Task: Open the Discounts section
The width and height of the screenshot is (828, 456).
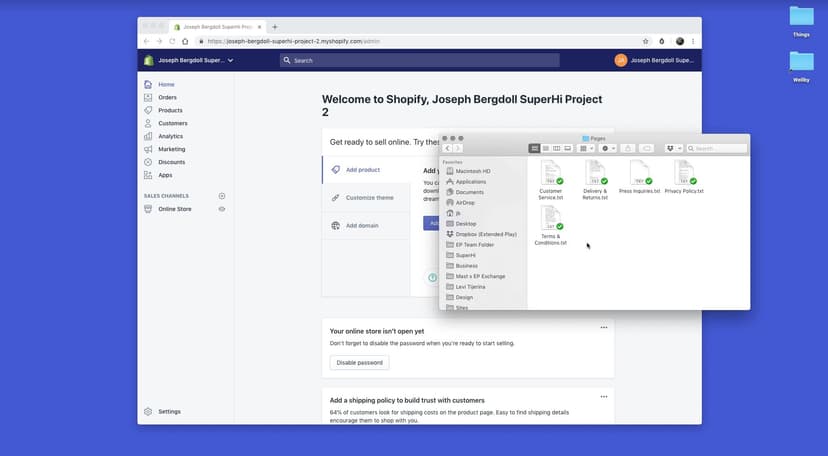Action: [171, 162]
